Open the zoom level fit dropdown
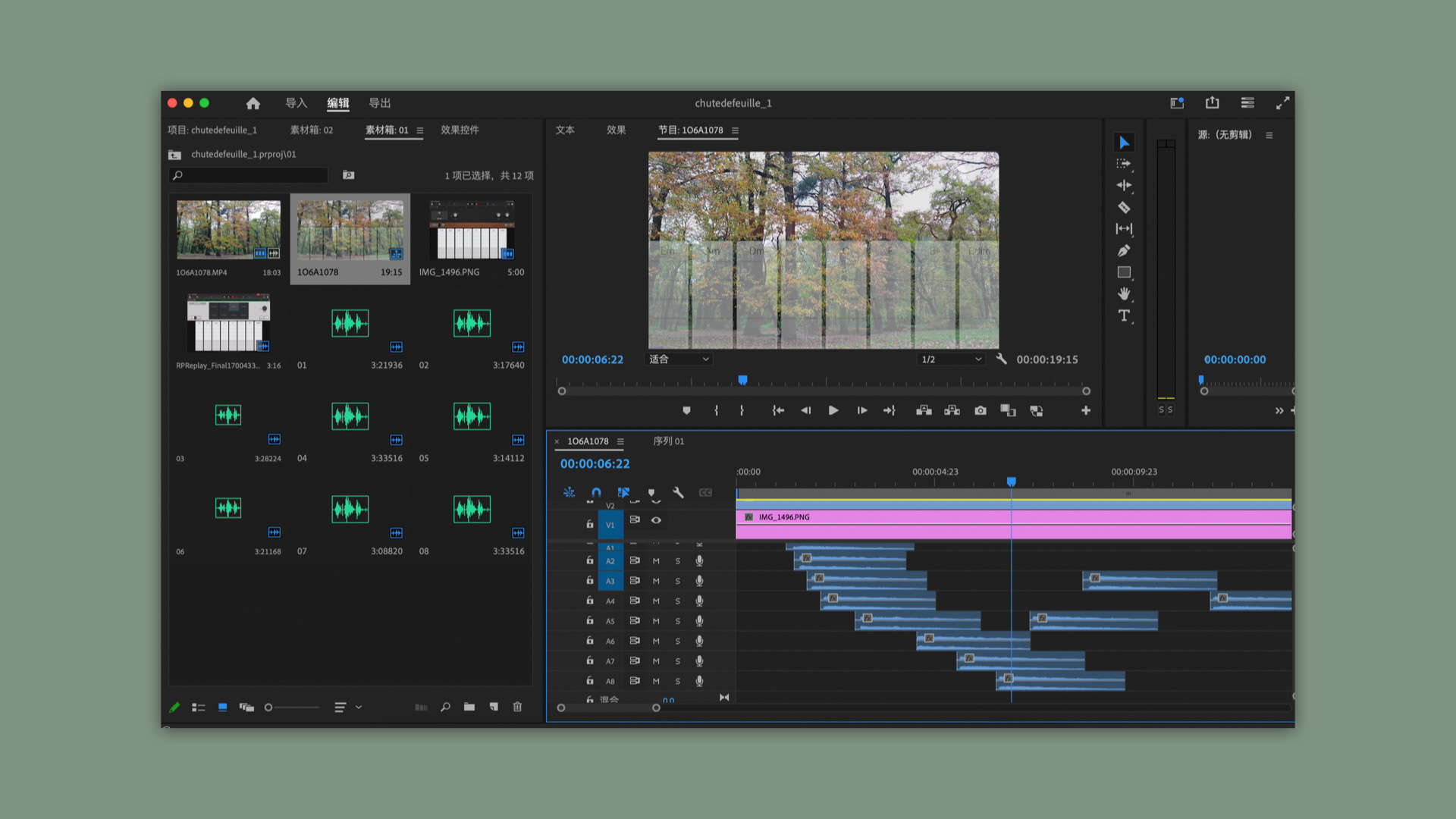This screenshot has width=1456, height=819. 679,359
